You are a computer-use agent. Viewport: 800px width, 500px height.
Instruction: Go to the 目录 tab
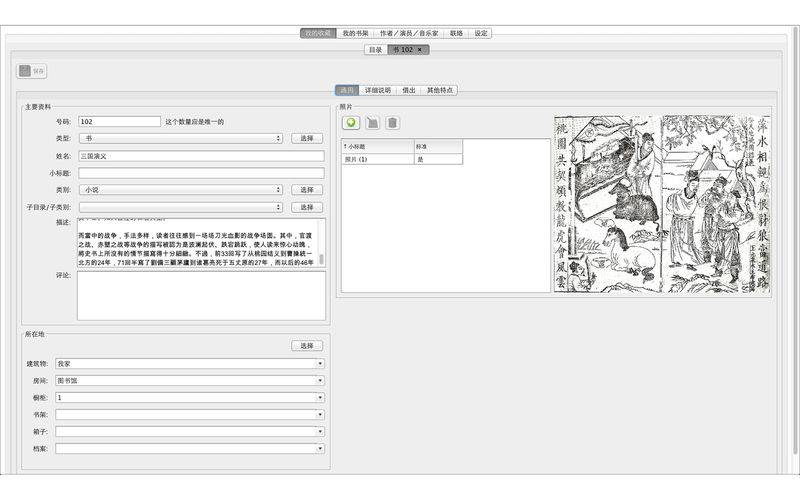pyautogui.click(x=376, y=49)
